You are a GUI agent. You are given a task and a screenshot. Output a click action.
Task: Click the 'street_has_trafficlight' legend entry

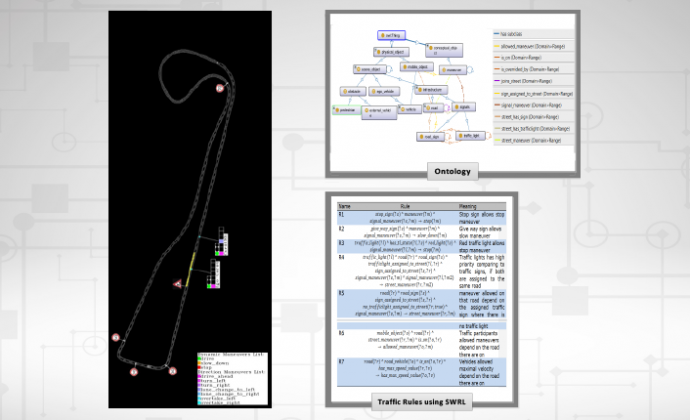(536, 129)
